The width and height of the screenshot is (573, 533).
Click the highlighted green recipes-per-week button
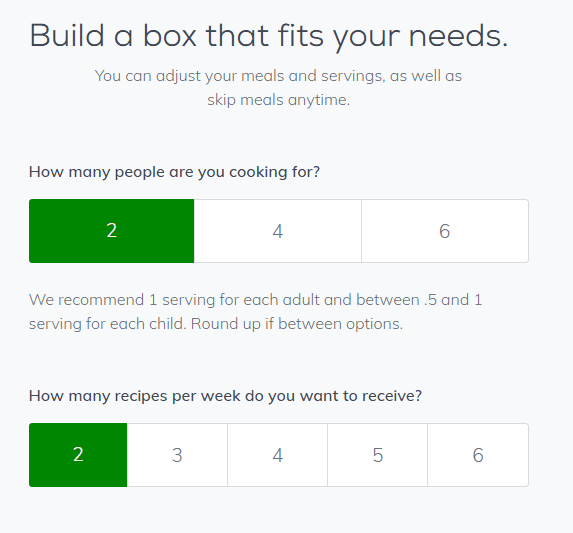coord(78,455)
